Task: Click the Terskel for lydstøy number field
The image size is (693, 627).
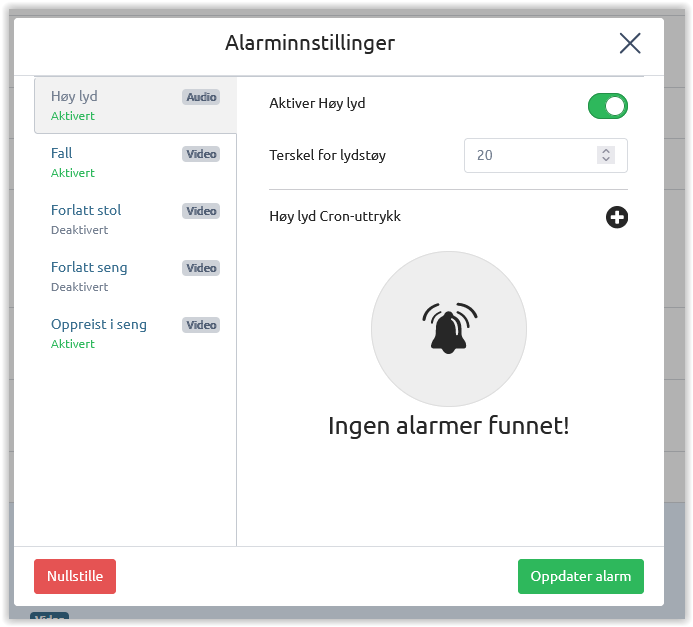Action: [545, 155]
